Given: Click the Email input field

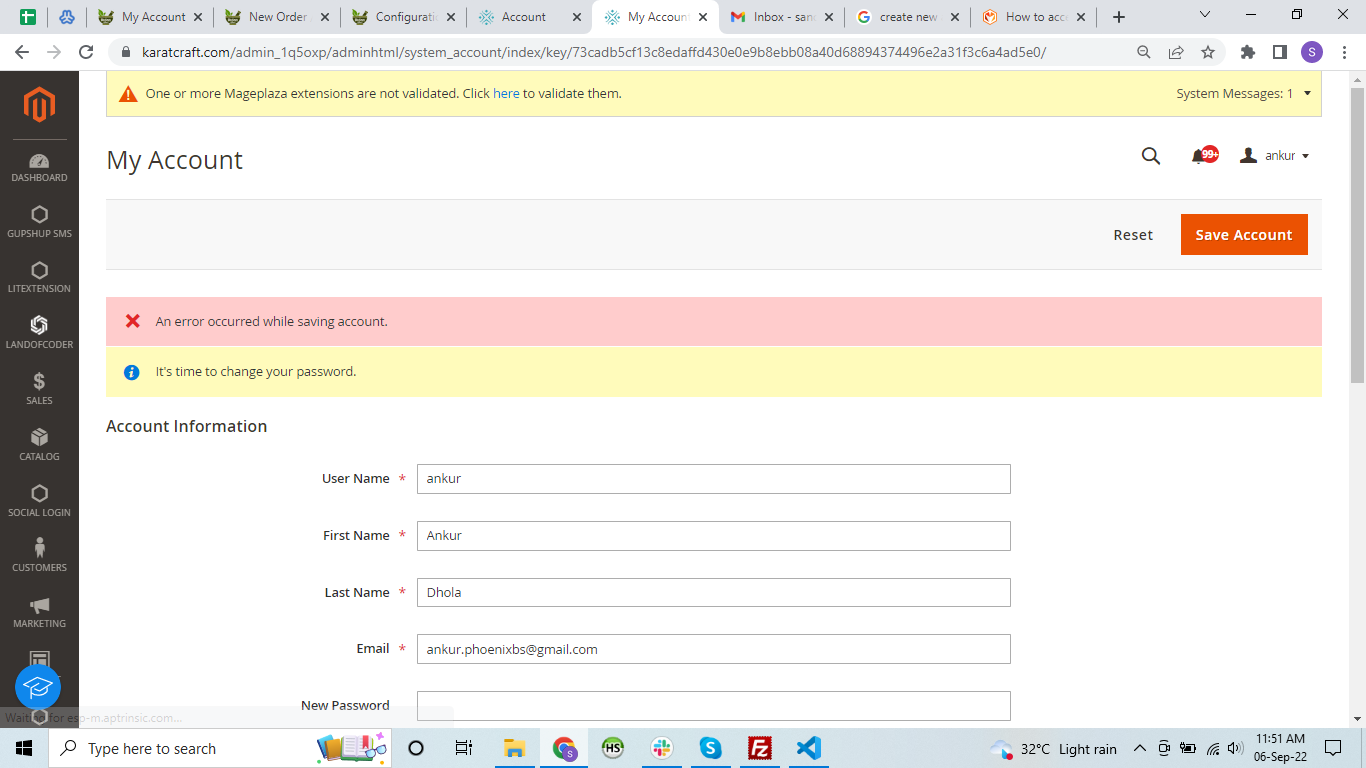Looking at the screenshot, I should click(x=713, y=649).
